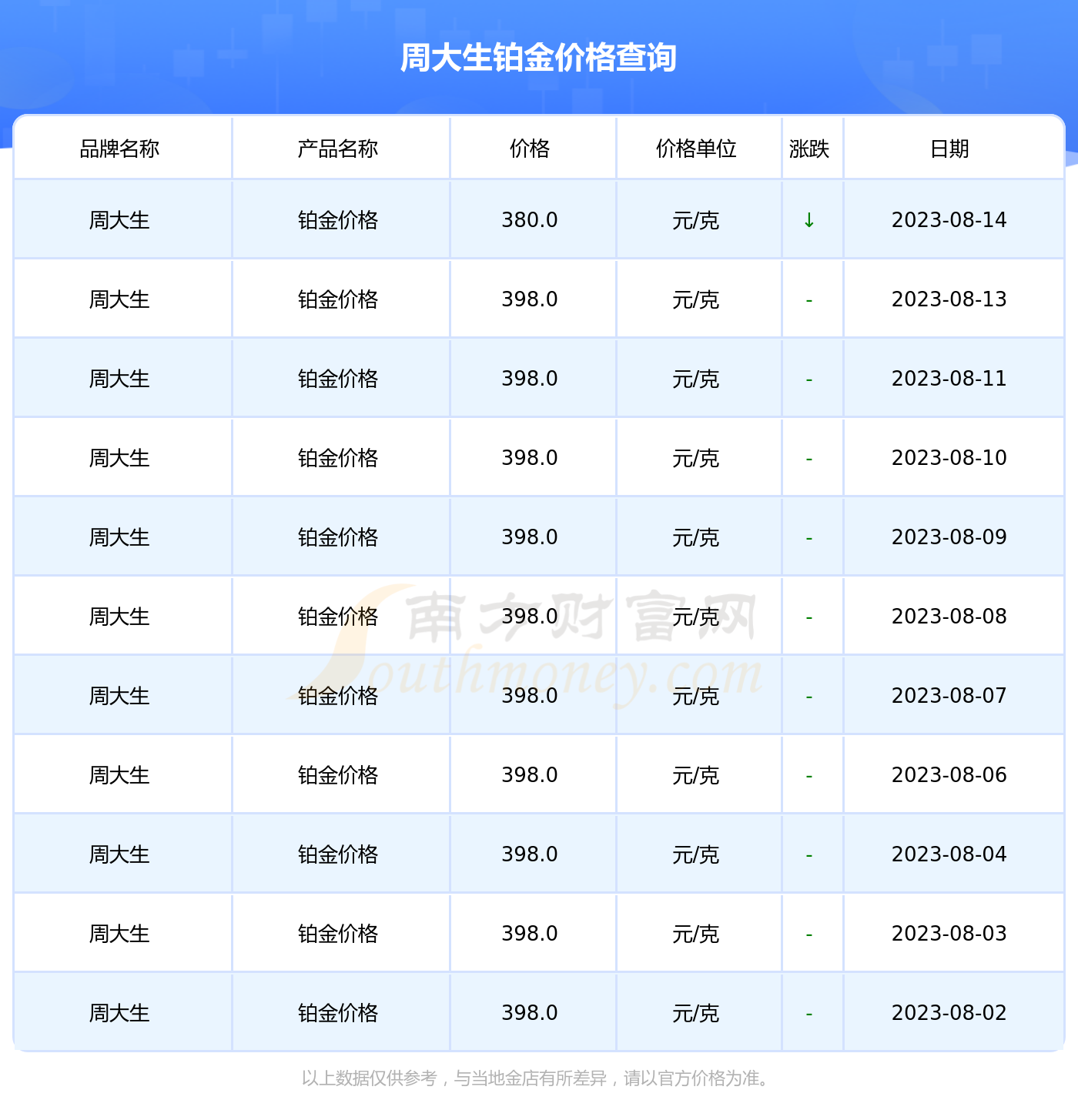This screenshot has height=1120, width=1078.
Task: Click 周大生 brand in the 2023-08-10 row
Action: pos(119,458)
